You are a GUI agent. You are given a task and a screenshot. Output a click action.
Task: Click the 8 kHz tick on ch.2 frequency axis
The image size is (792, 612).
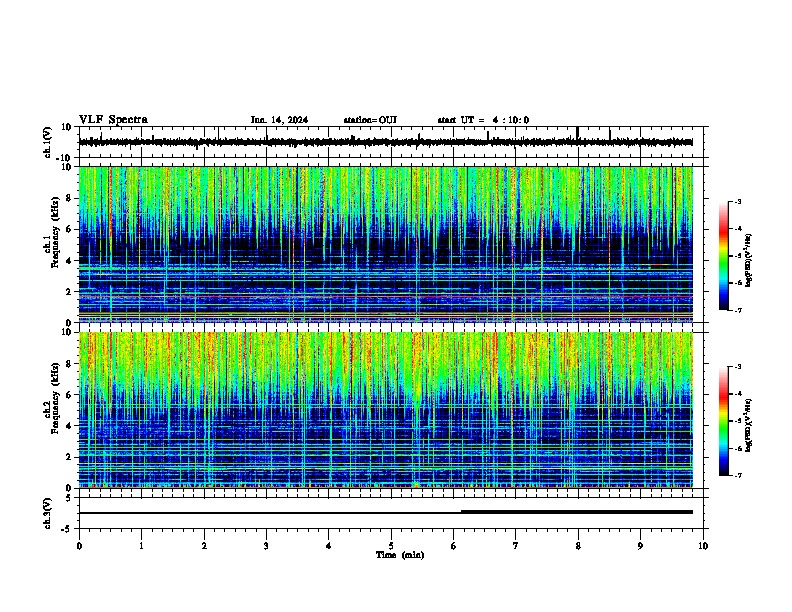tap(69, 364)
